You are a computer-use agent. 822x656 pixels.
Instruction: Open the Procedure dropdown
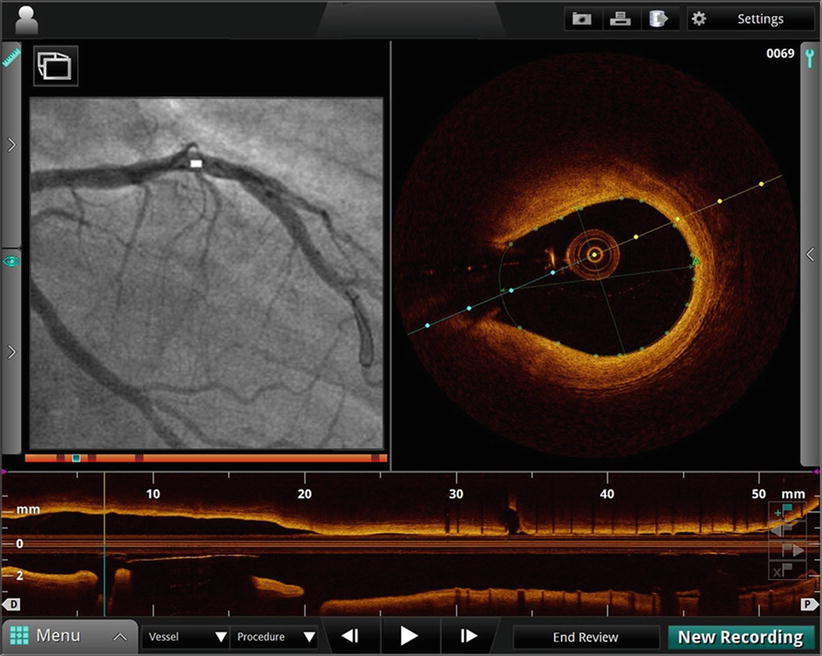[x=276, y=637]
